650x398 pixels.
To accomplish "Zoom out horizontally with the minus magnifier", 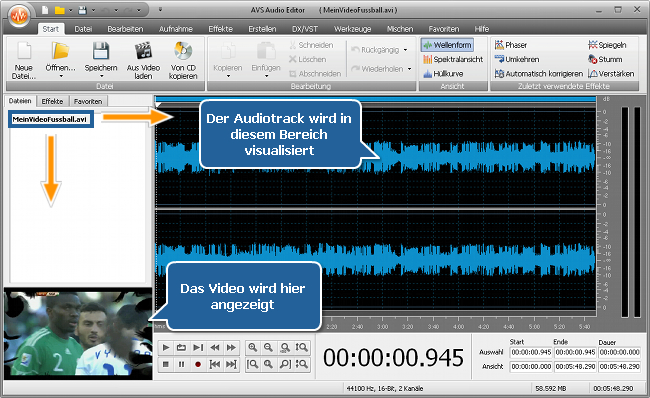I will coord(268,347).
